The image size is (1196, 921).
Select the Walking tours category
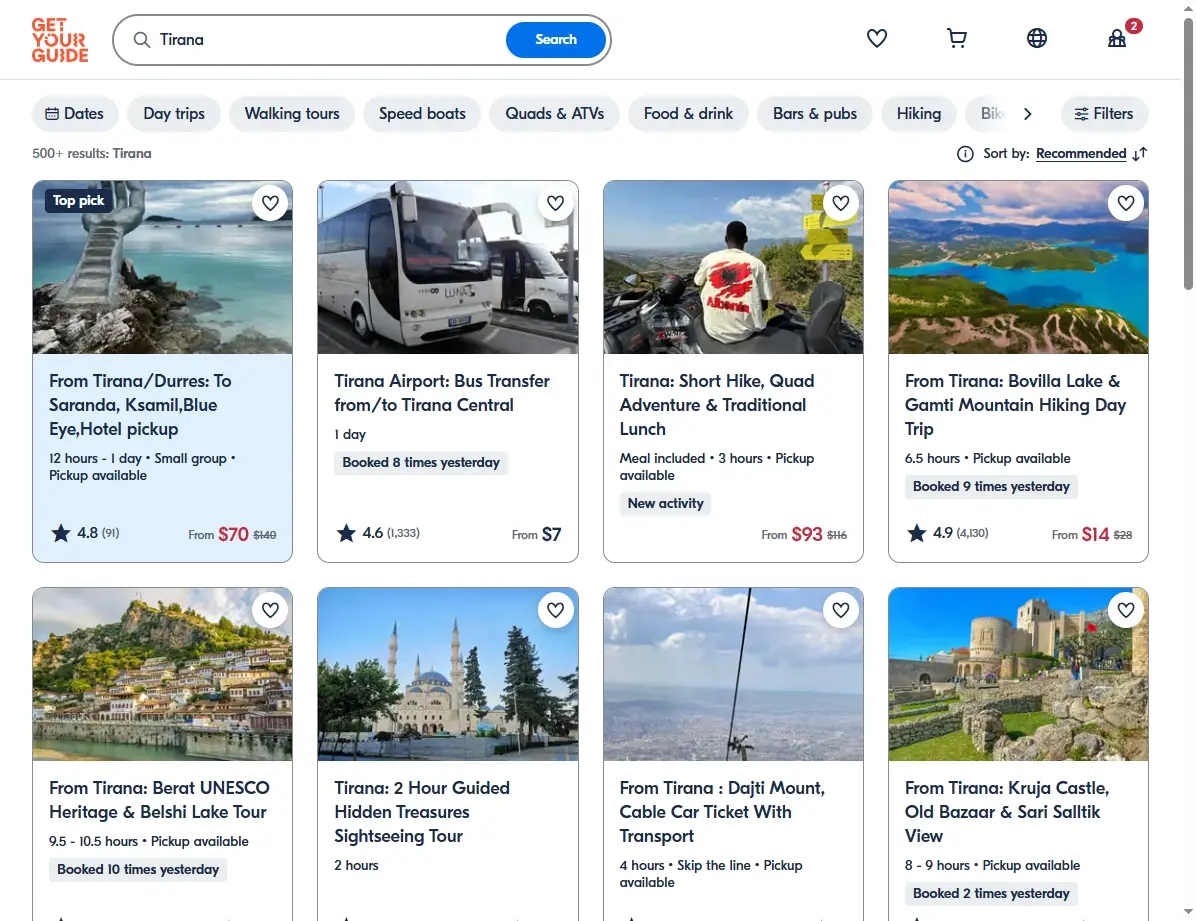292,114
